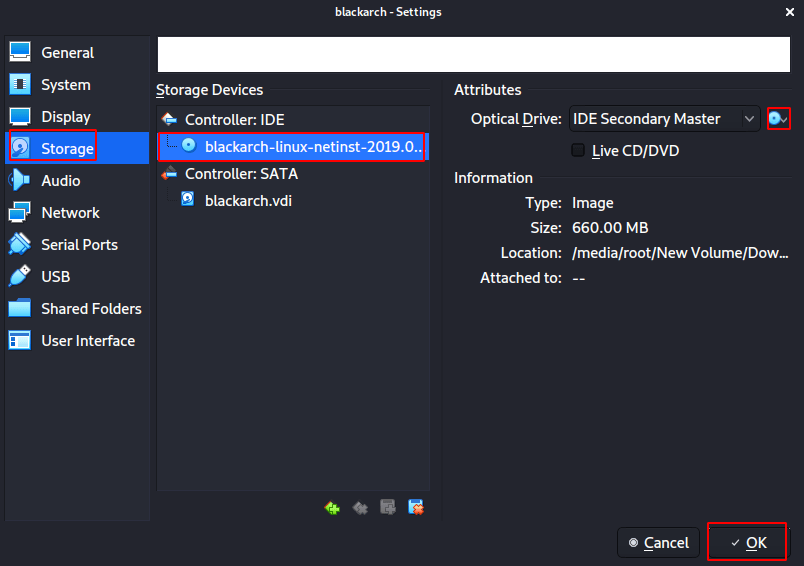Image resolution: width=804 pixels, height=566 pixels.
Task: Choose a virtual optical disk file icon
Action: coord(778,119)
